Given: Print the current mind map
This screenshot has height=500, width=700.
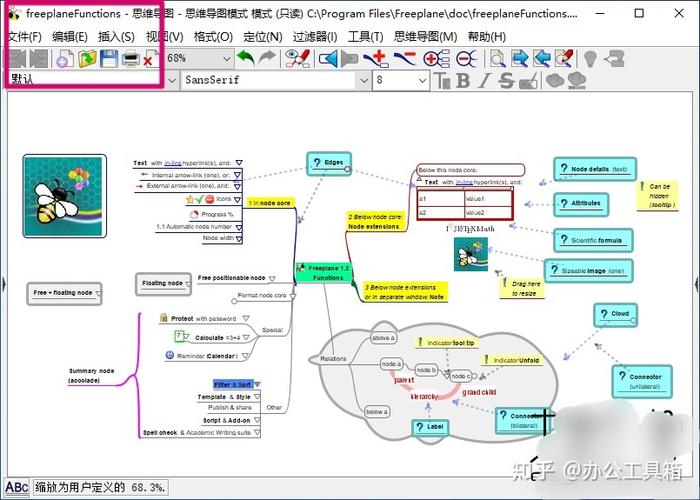Looking at the screenshot, I should tap(131, 58).
